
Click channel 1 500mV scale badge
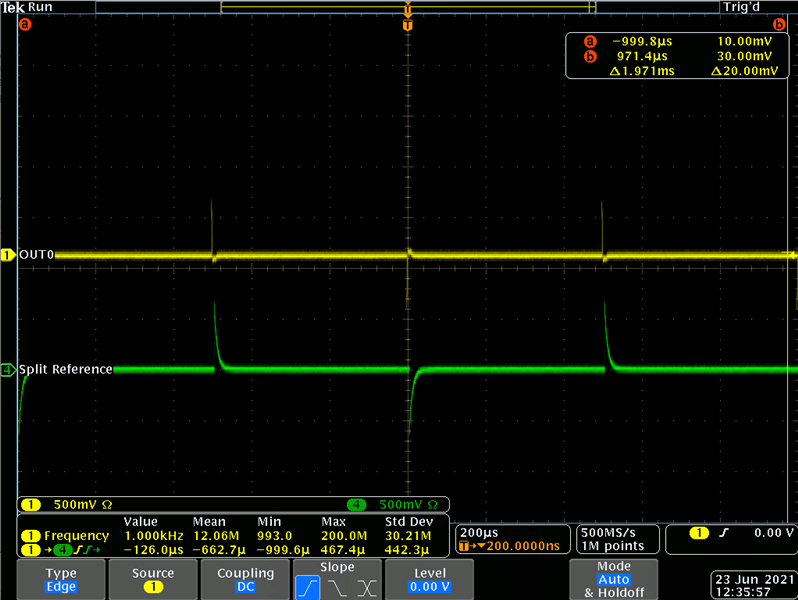[31, 504]
